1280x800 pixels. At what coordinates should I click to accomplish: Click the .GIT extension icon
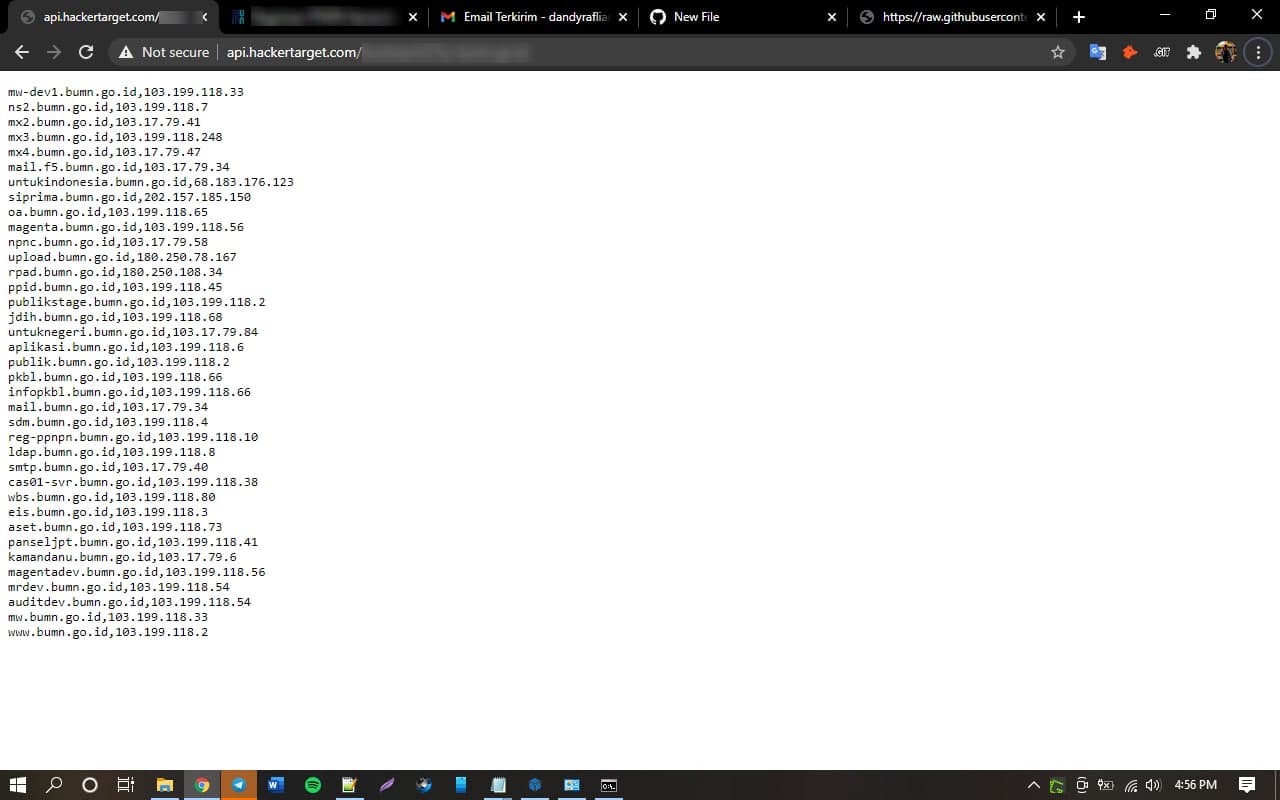[x=1162, y=52]
